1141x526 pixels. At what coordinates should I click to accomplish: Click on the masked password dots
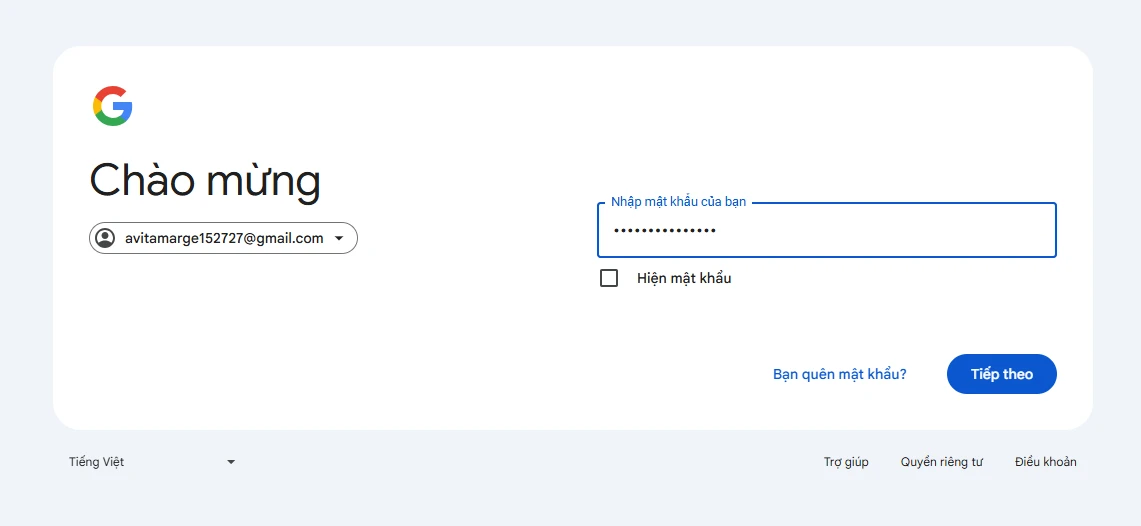[x=664, y=231]
